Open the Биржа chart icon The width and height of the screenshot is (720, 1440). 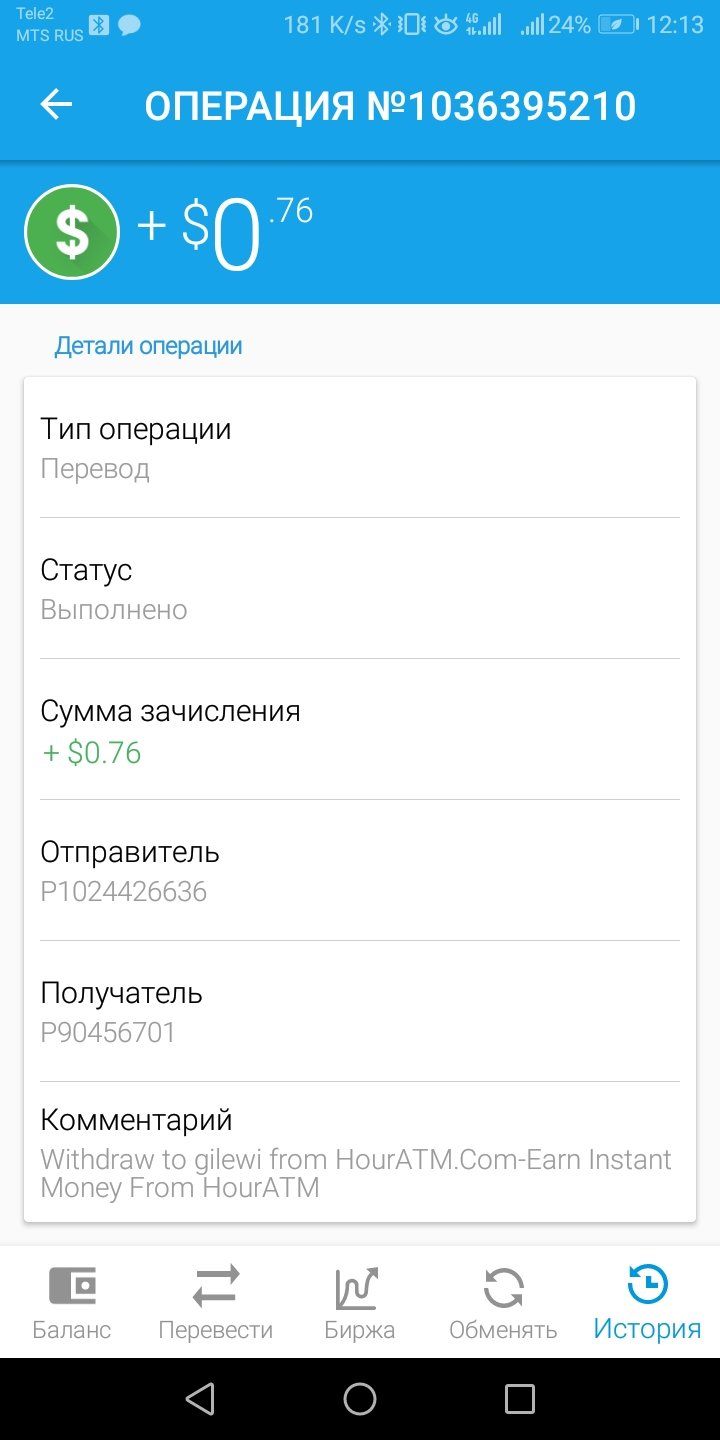358,1287
